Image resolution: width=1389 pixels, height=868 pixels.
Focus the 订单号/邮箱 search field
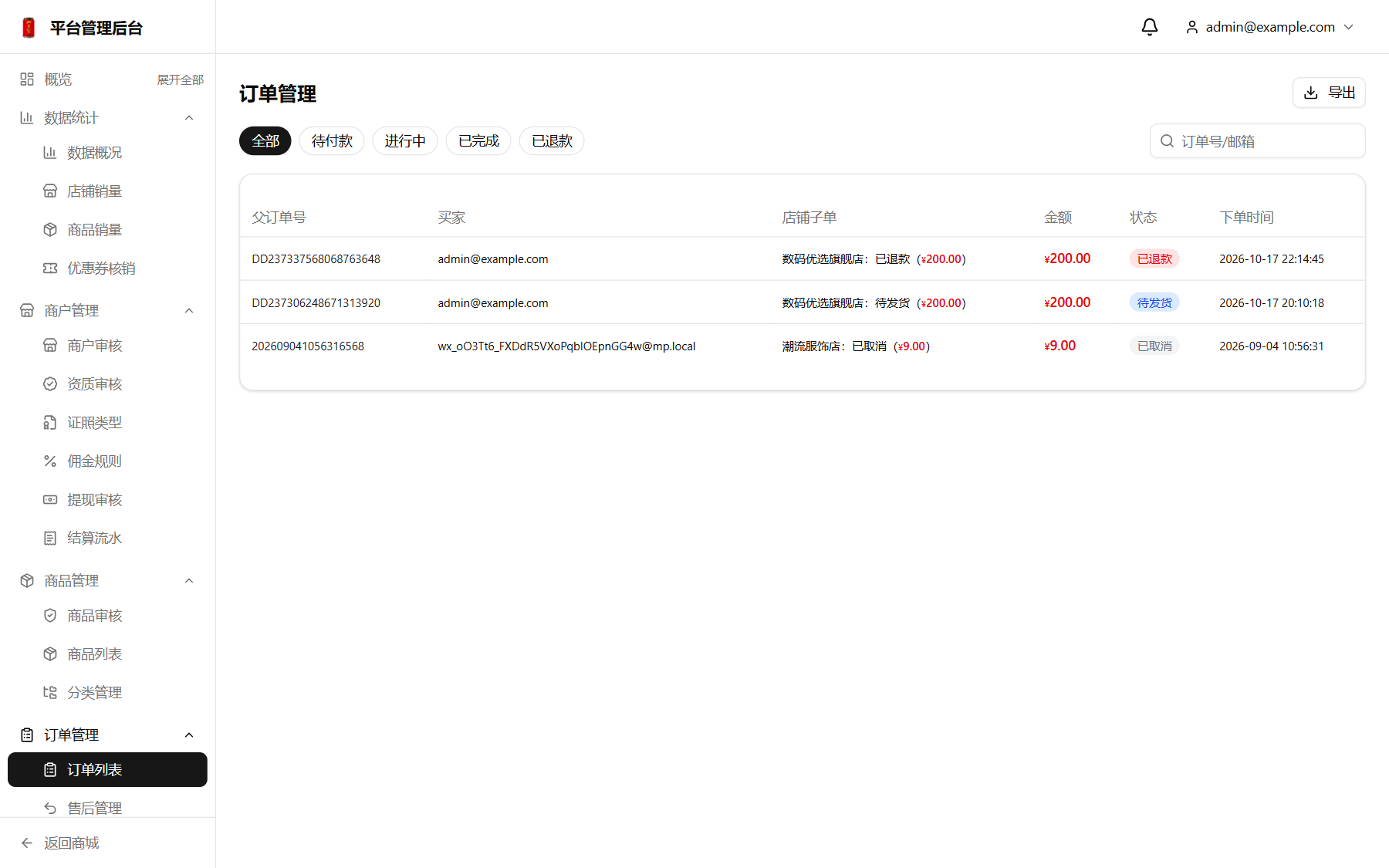1258,141
